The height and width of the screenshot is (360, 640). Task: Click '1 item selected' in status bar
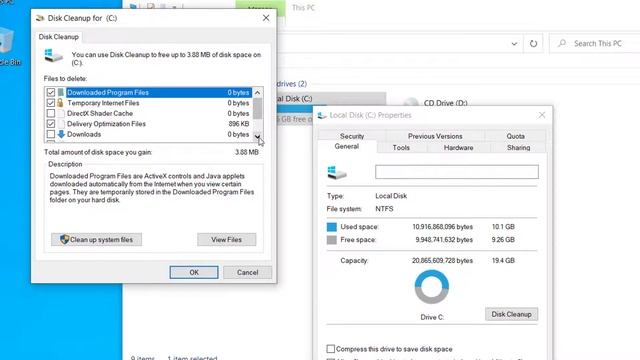click(192, 358)
